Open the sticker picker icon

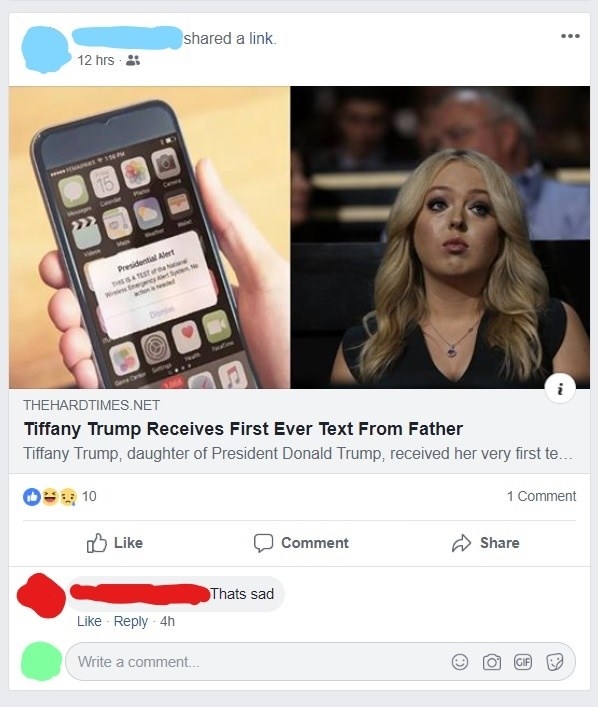(x=554, y=662)
